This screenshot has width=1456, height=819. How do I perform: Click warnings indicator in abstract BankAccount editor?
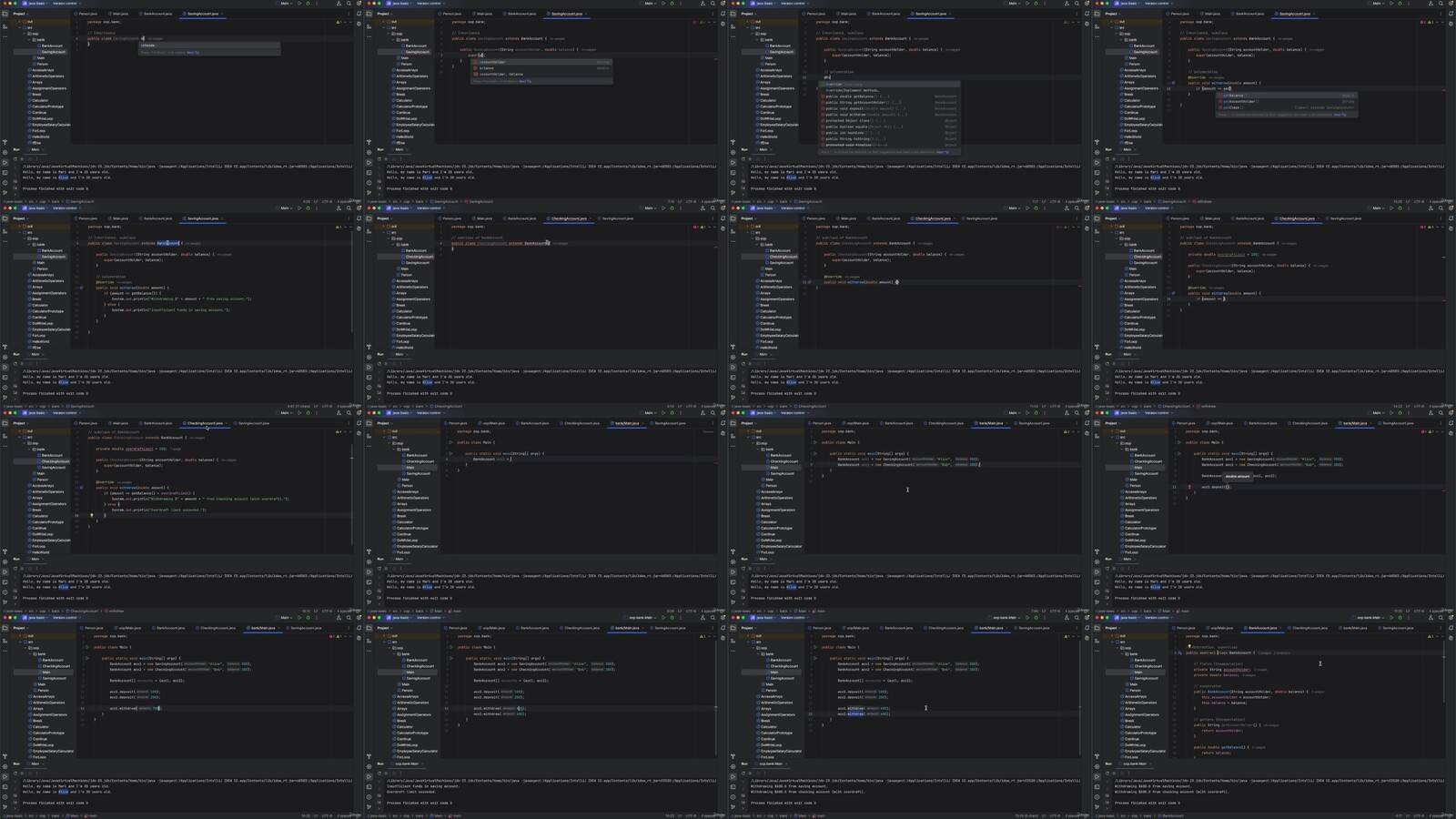pyautogui.click(x=1431, y=636)
